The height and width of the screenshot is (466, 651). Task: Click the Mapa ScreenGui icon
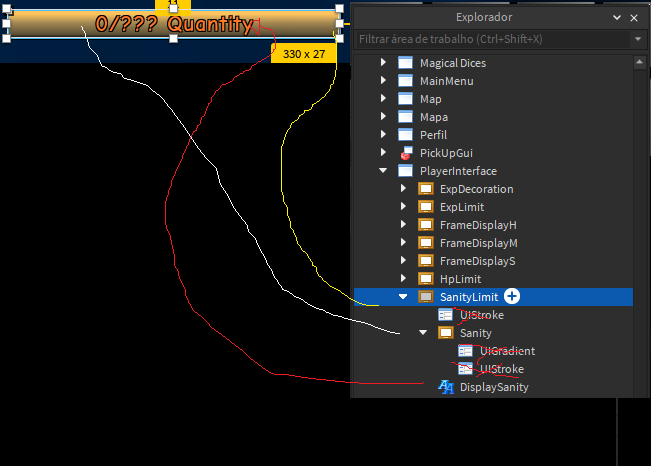405,117
